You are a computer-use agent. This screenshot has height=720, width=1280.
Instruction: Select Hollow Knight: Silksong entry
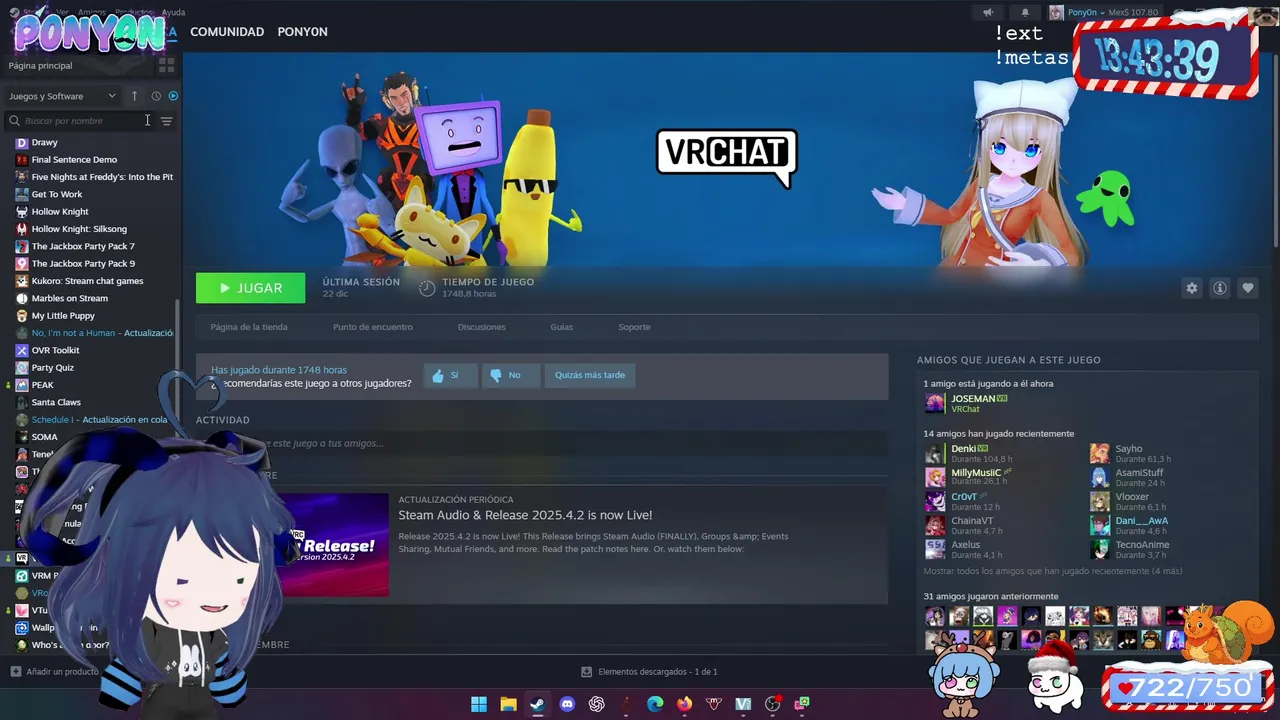[79, 229]
